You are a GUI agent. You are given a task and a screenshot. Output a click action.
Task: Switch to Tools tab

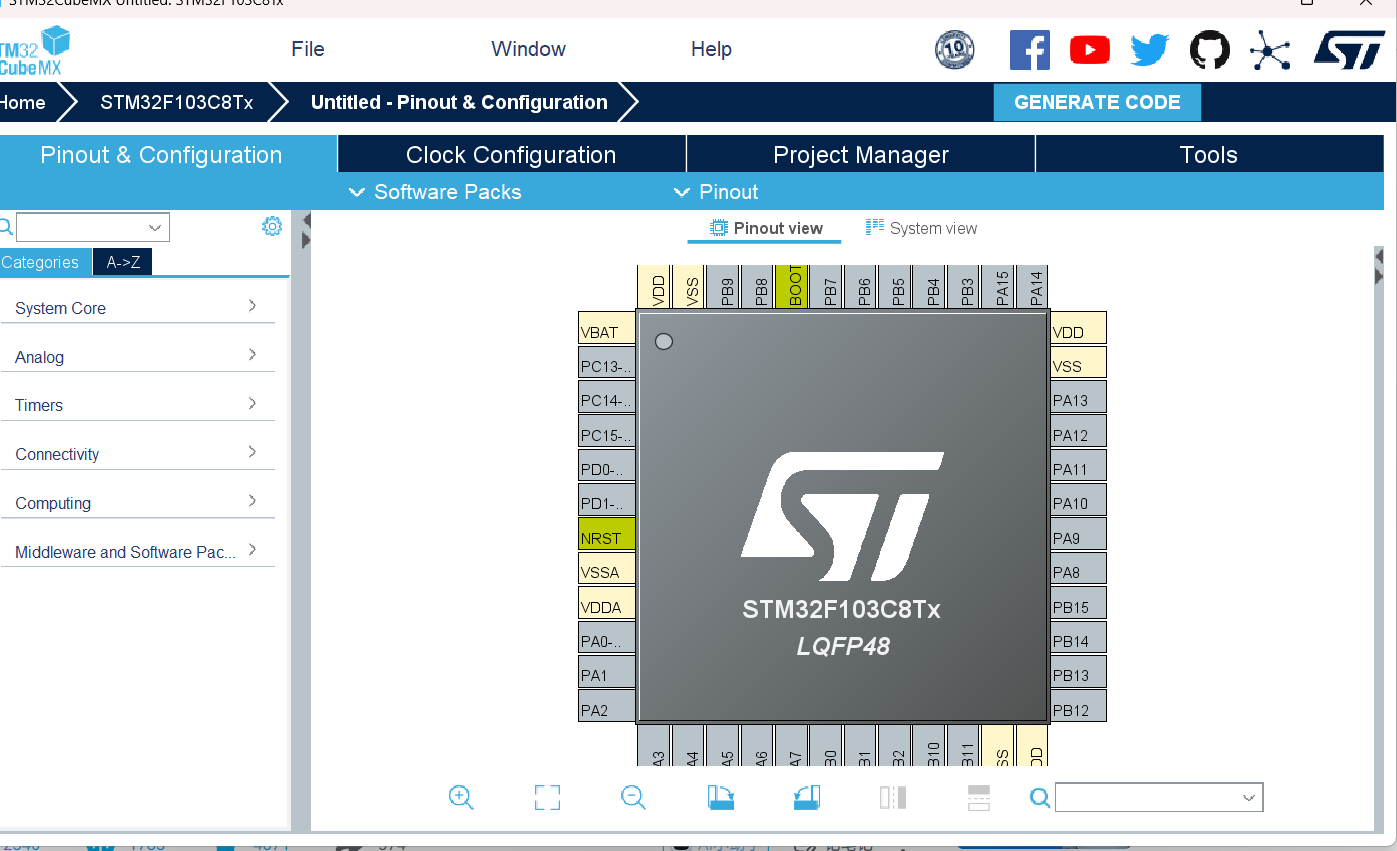tap(1209, 155)
